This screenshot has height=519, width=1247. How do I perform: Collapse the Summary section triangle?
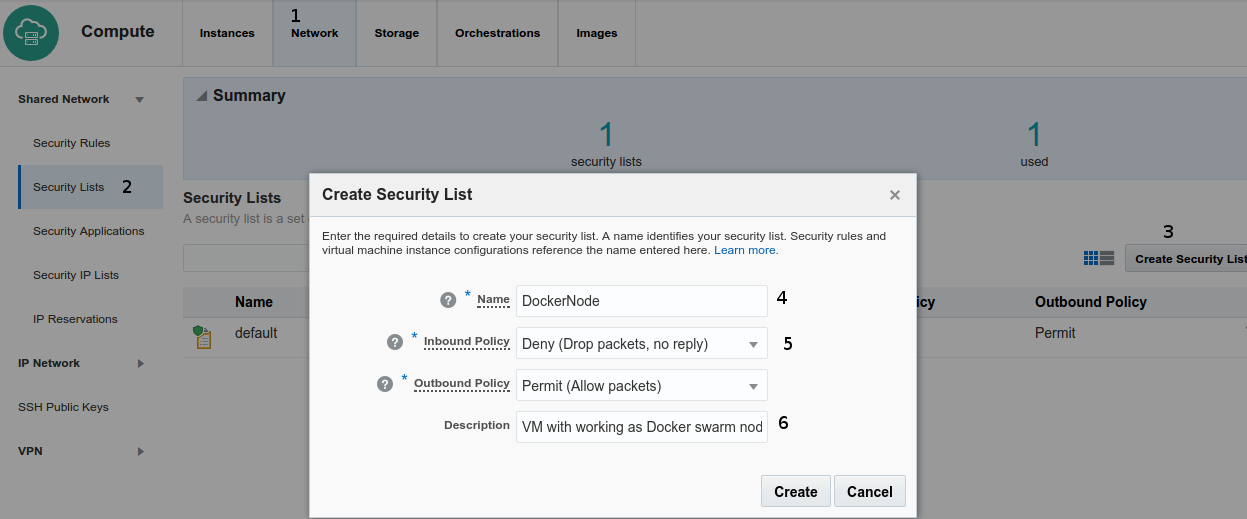201,96
